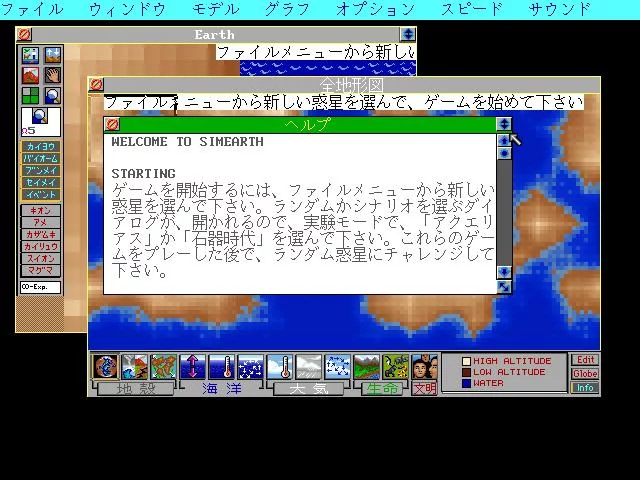Select the Examine magnifier tool
Screen dimensions: 640x480
[x=53, y=96]
